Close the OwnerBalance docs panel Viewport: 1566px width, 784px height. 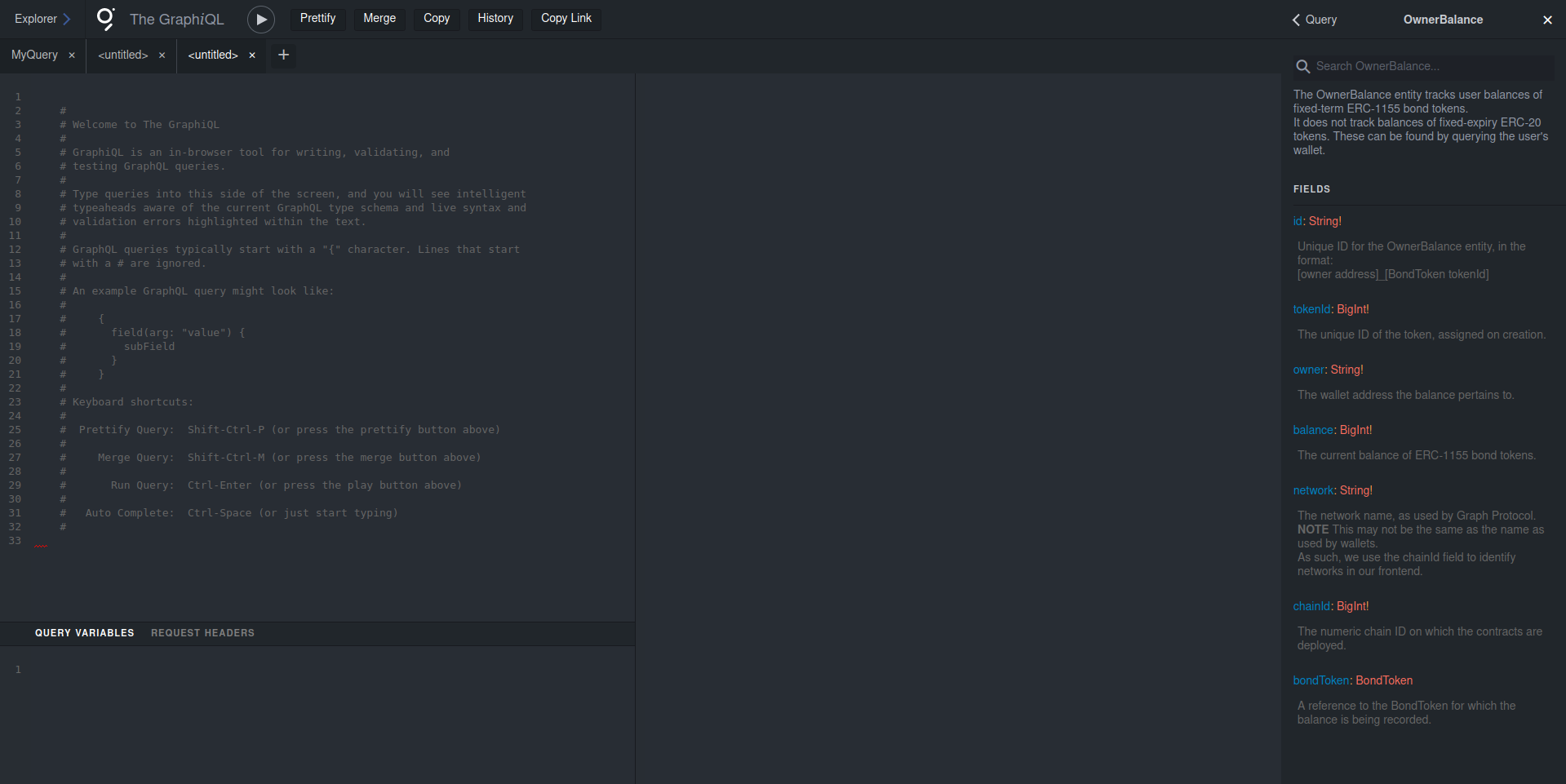pyautogui.click(x=1546, y=20)
